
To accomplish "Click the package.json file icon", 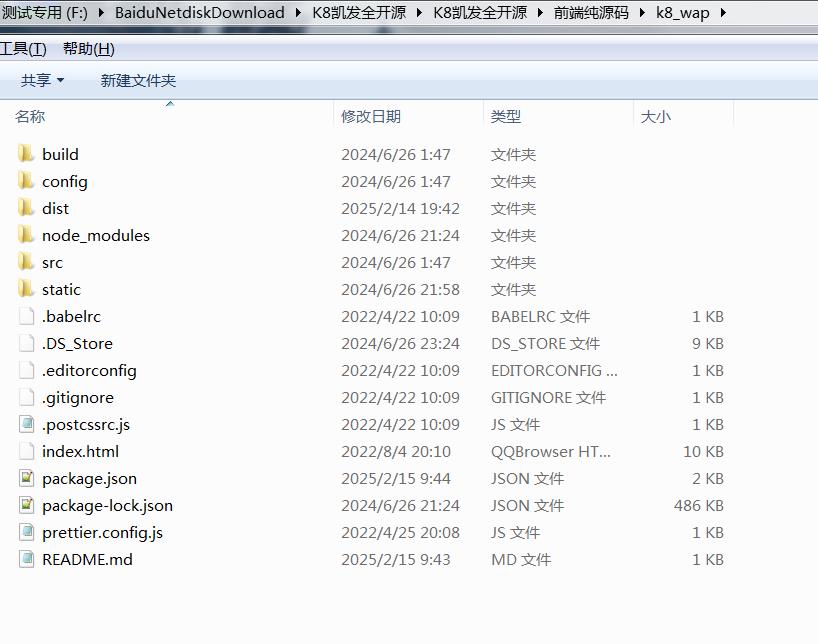I will point(26,478).
